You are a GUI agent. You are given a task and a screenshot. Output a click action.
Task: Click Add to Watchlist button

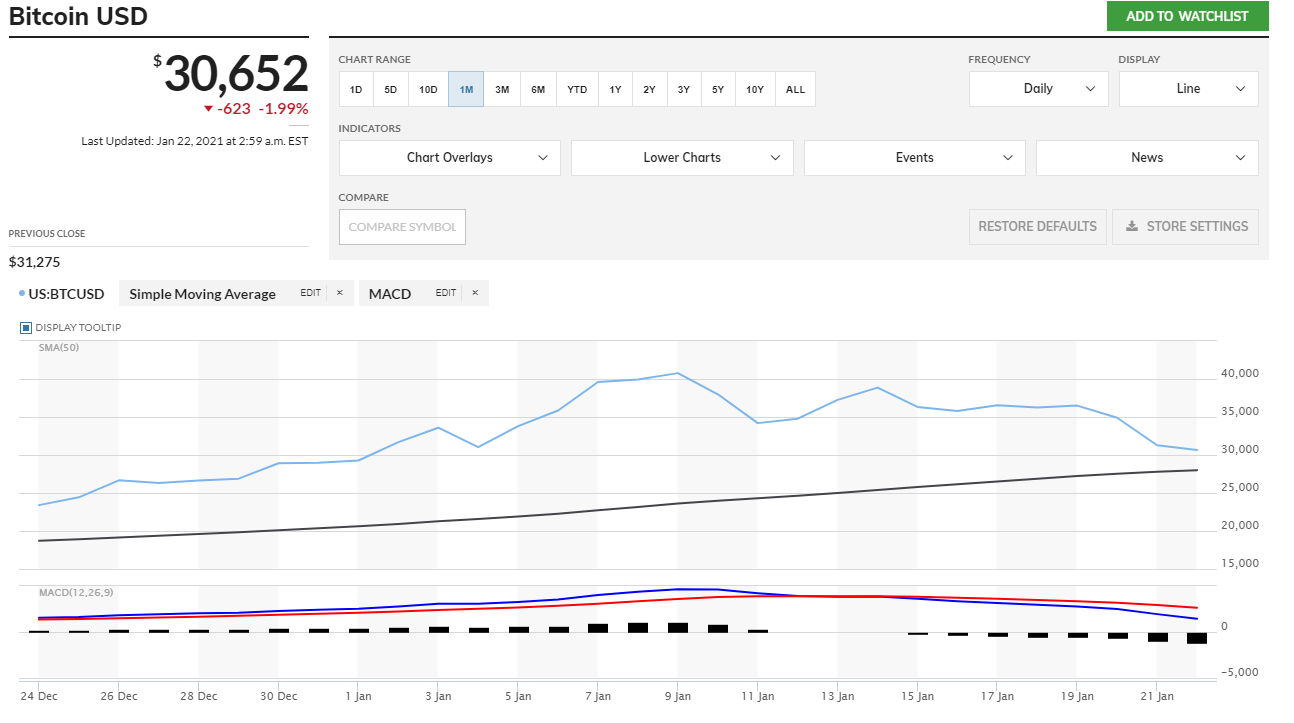pos(1187,16)
